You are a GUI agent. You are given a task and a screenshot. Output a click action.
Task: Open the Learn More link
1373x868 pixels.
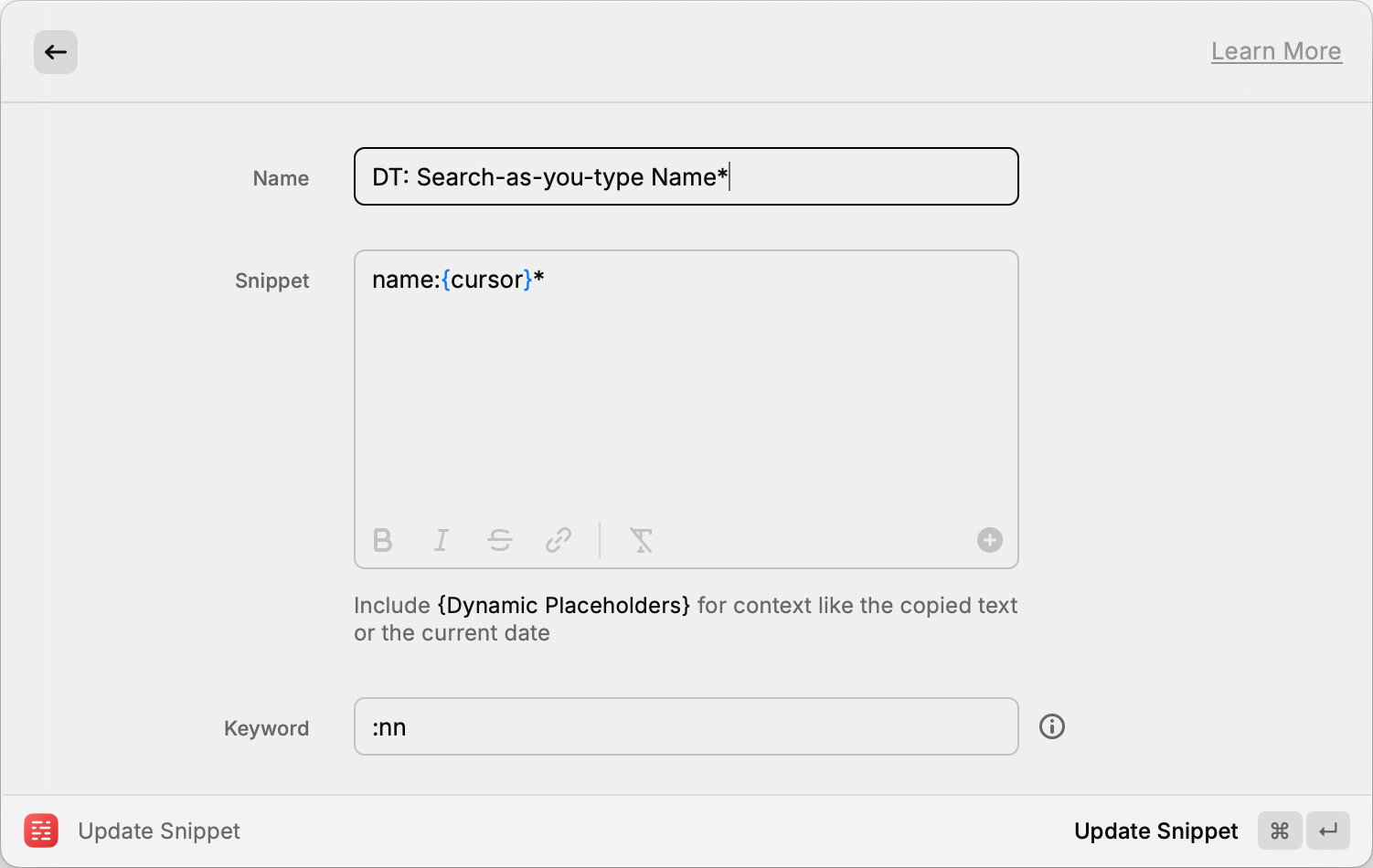coord(1276,51)
